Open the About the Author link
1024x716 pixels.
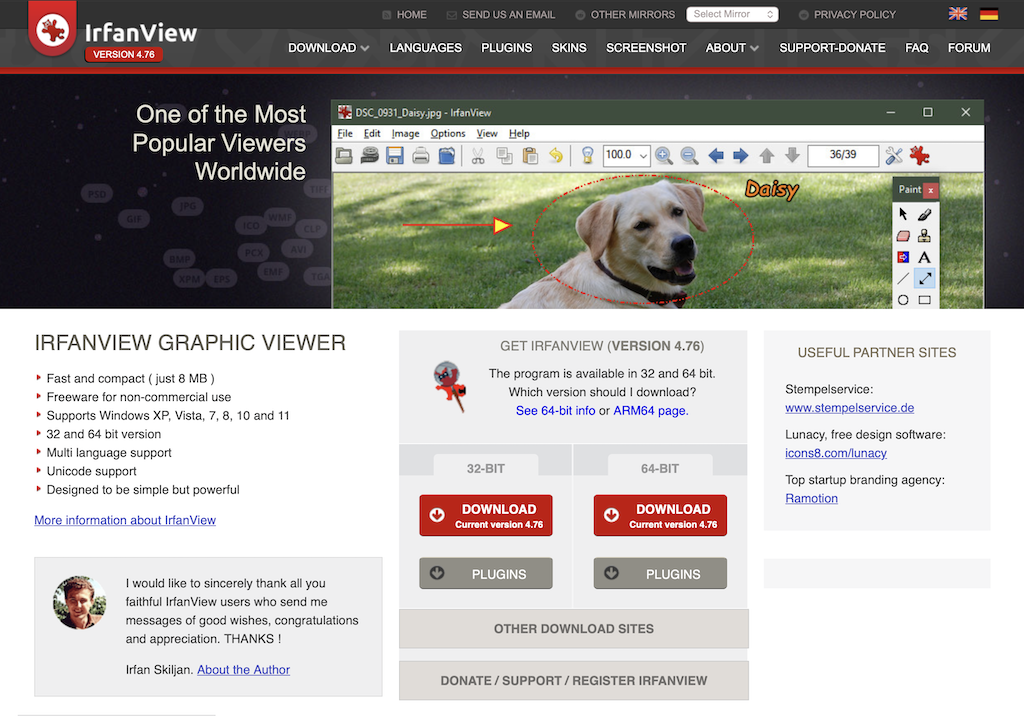(x=244, y=670)
